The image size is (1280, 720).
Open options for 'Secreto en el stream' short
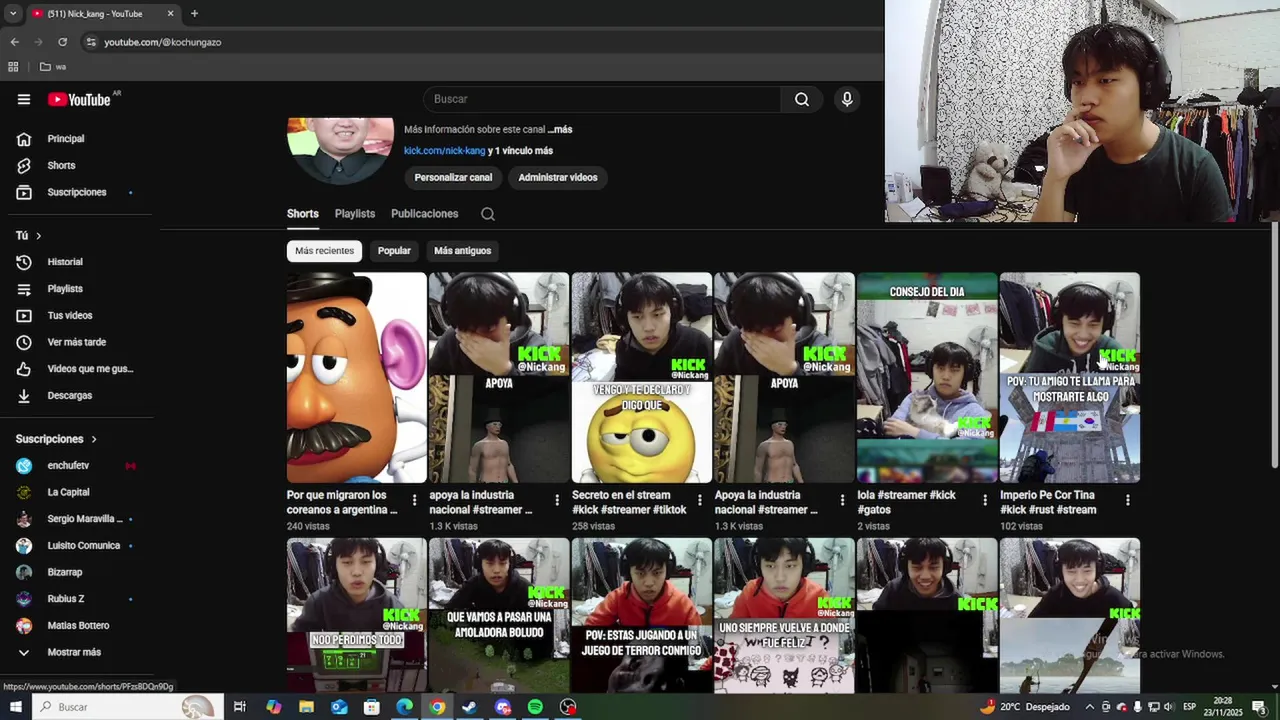pos(700,500)
